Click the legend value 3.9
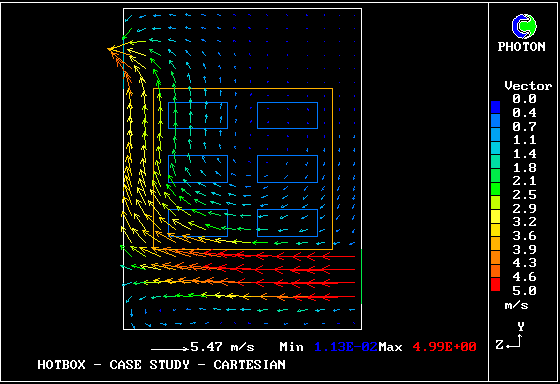 coord(524,250)
